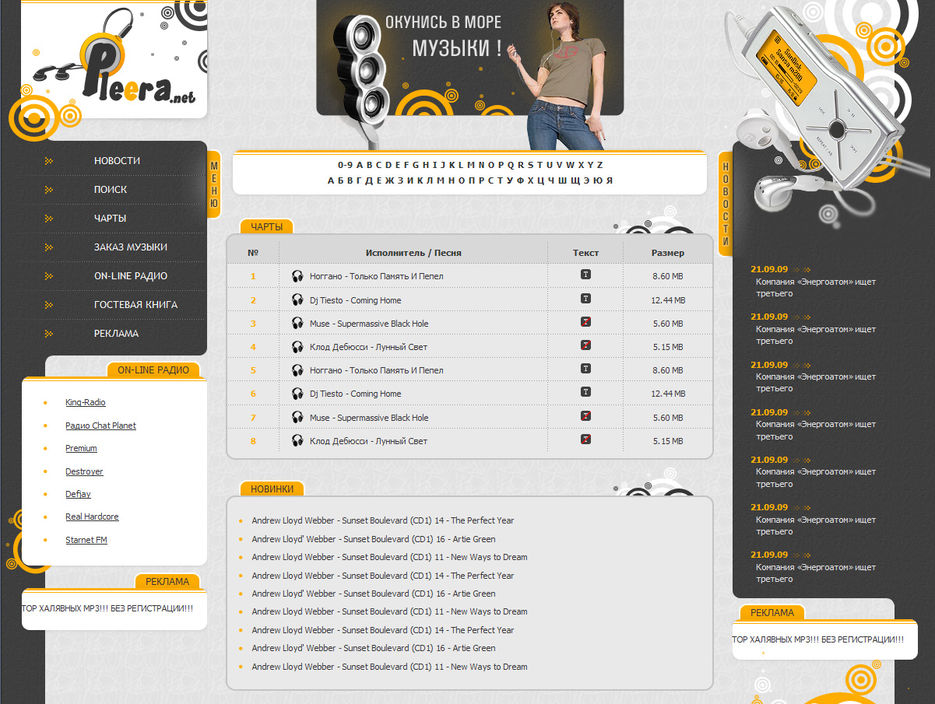Open ON-LINE РАДИО in the dark navigation menu
Image resolution: width=935 pixels, height=704 pixels.
tap(131, 276)
